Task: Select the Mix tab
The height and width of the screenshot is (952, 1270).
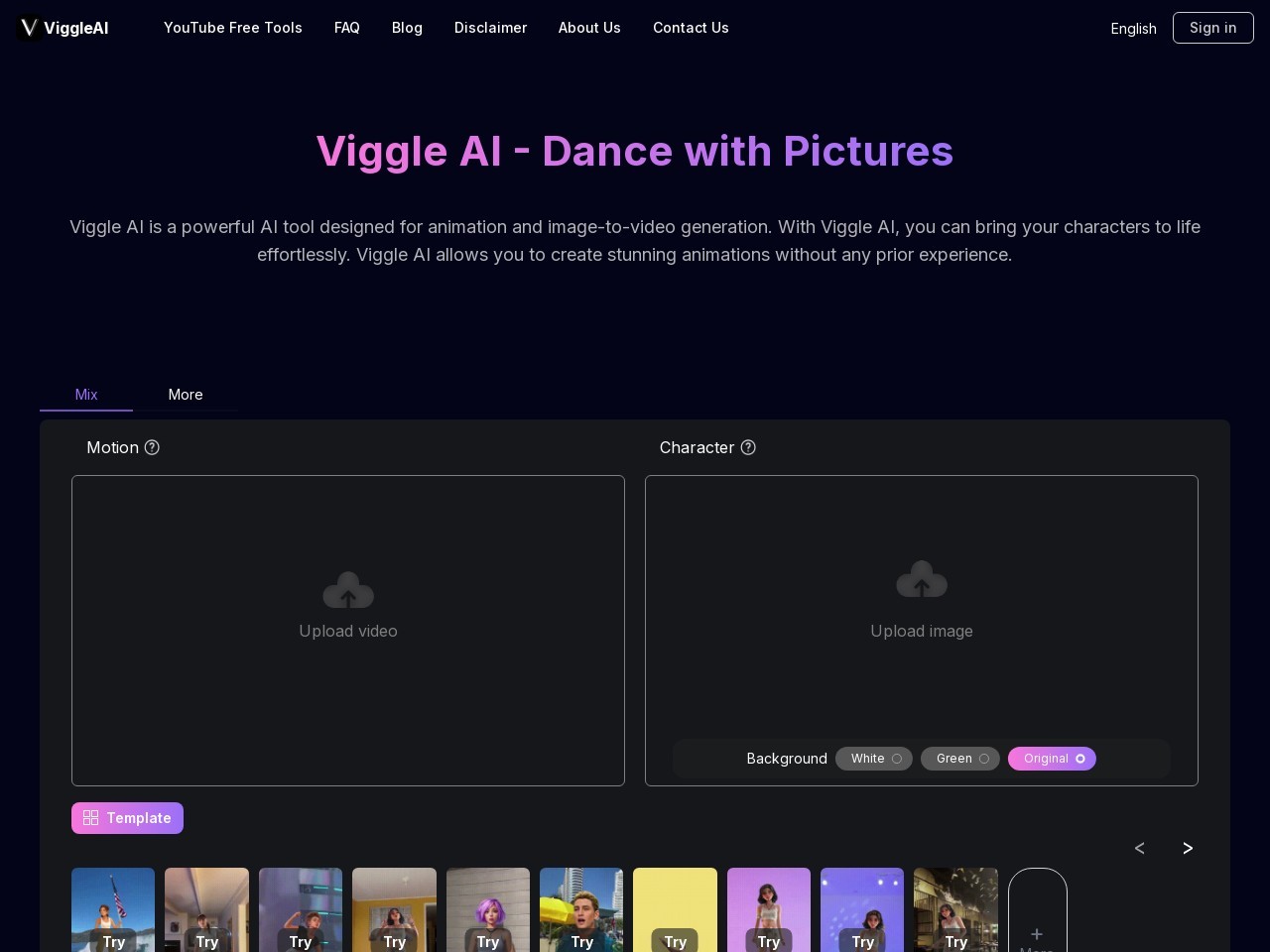Action: [86, 395]
